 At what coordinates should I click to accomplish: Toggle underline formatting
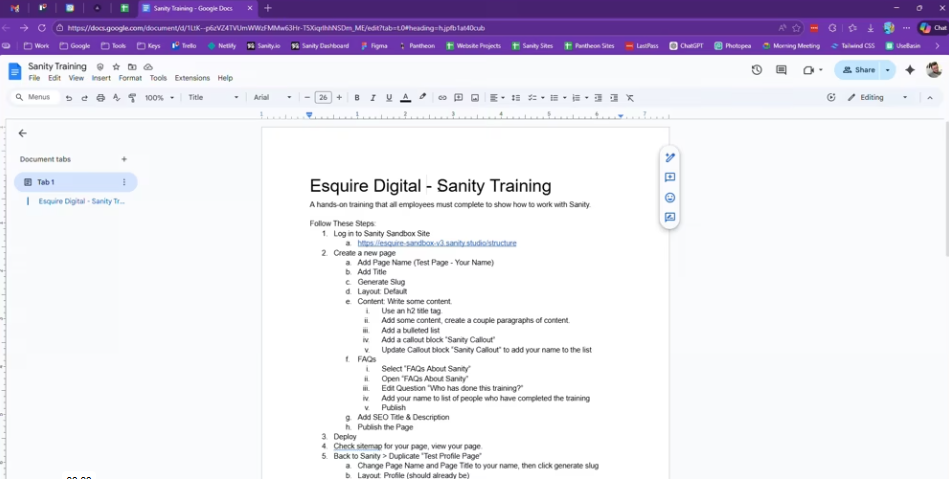[389, 97]
